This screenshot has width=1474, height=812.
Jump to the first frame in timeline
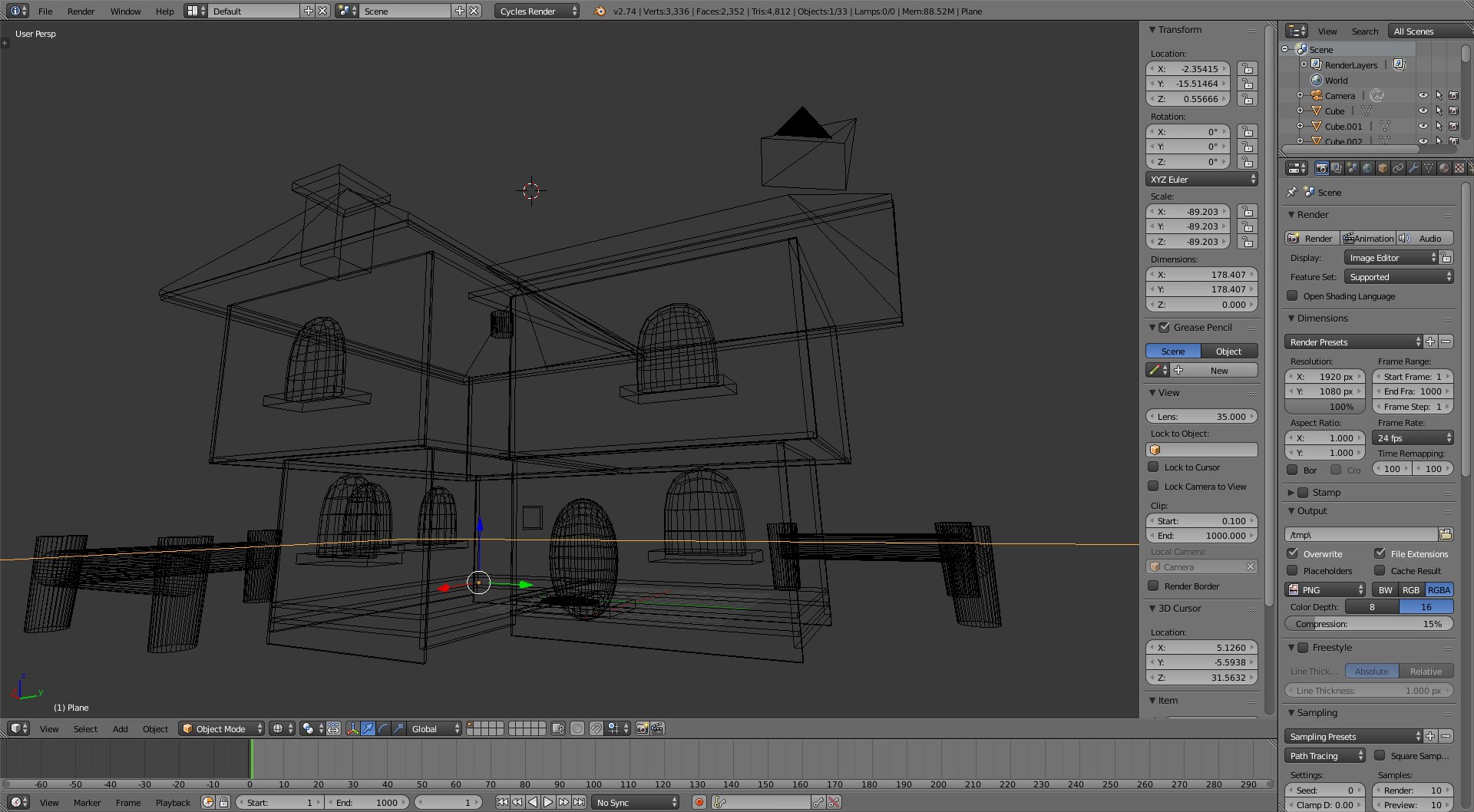pyautogui.click(x=502, y=803)
